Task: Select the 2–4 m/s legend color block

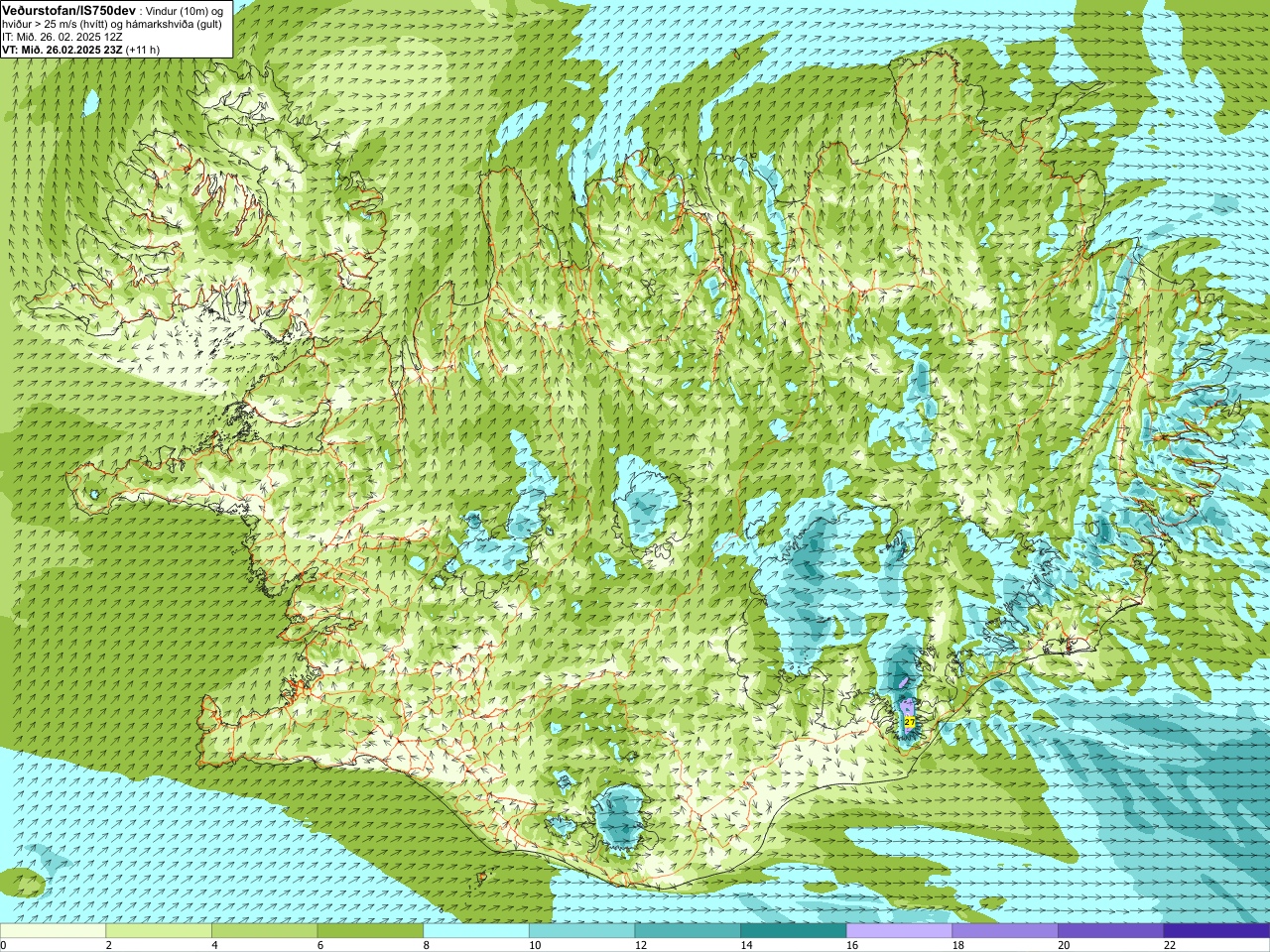Action: (x=159, y=931)
